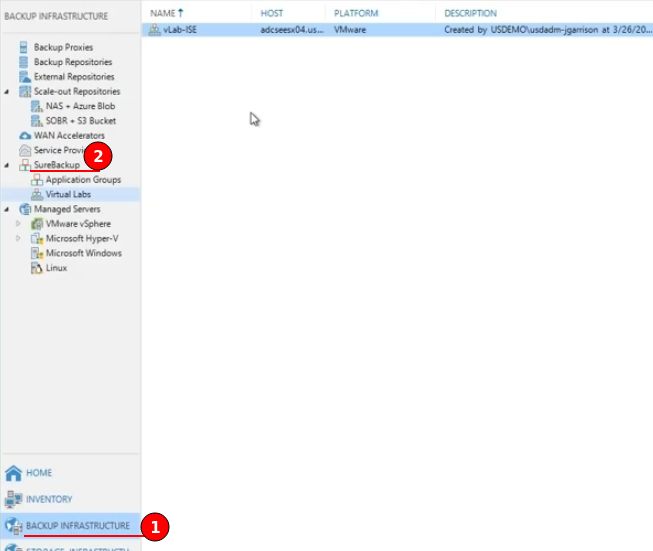Select Linux under Managed Servers
The height and width of the screenshot is (551, 653).
[x=56, y=268]
